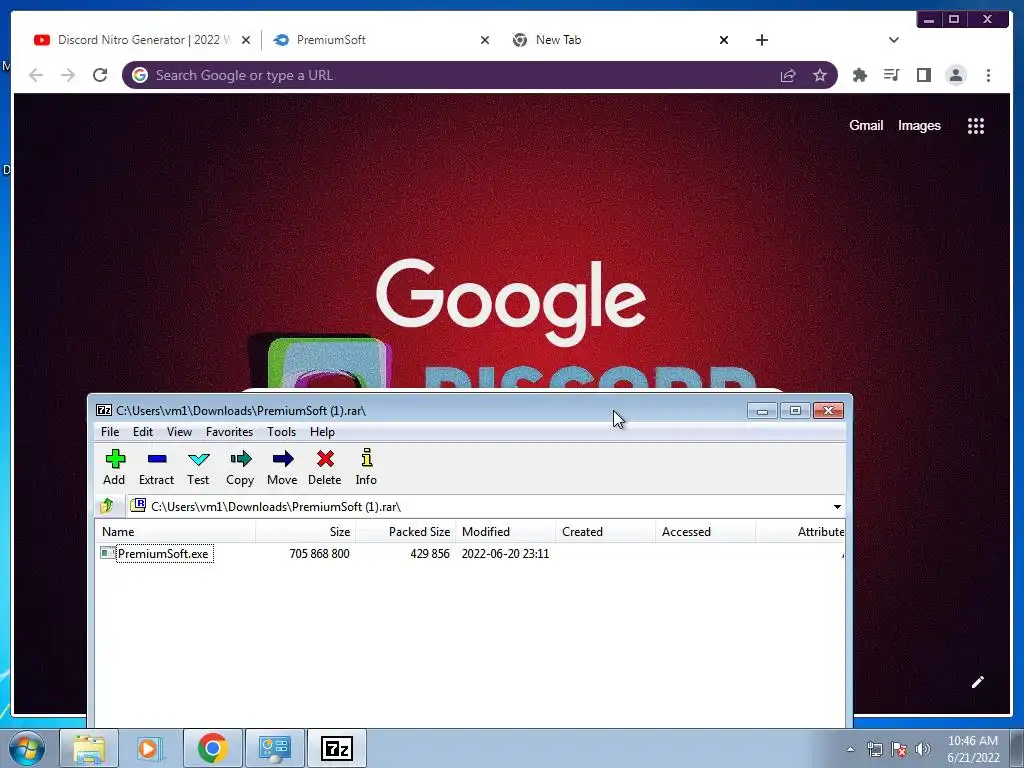Viewport: 1024px width, 768px height.
Task: Click the share page icon in address bar
Action: pos(788,75)
